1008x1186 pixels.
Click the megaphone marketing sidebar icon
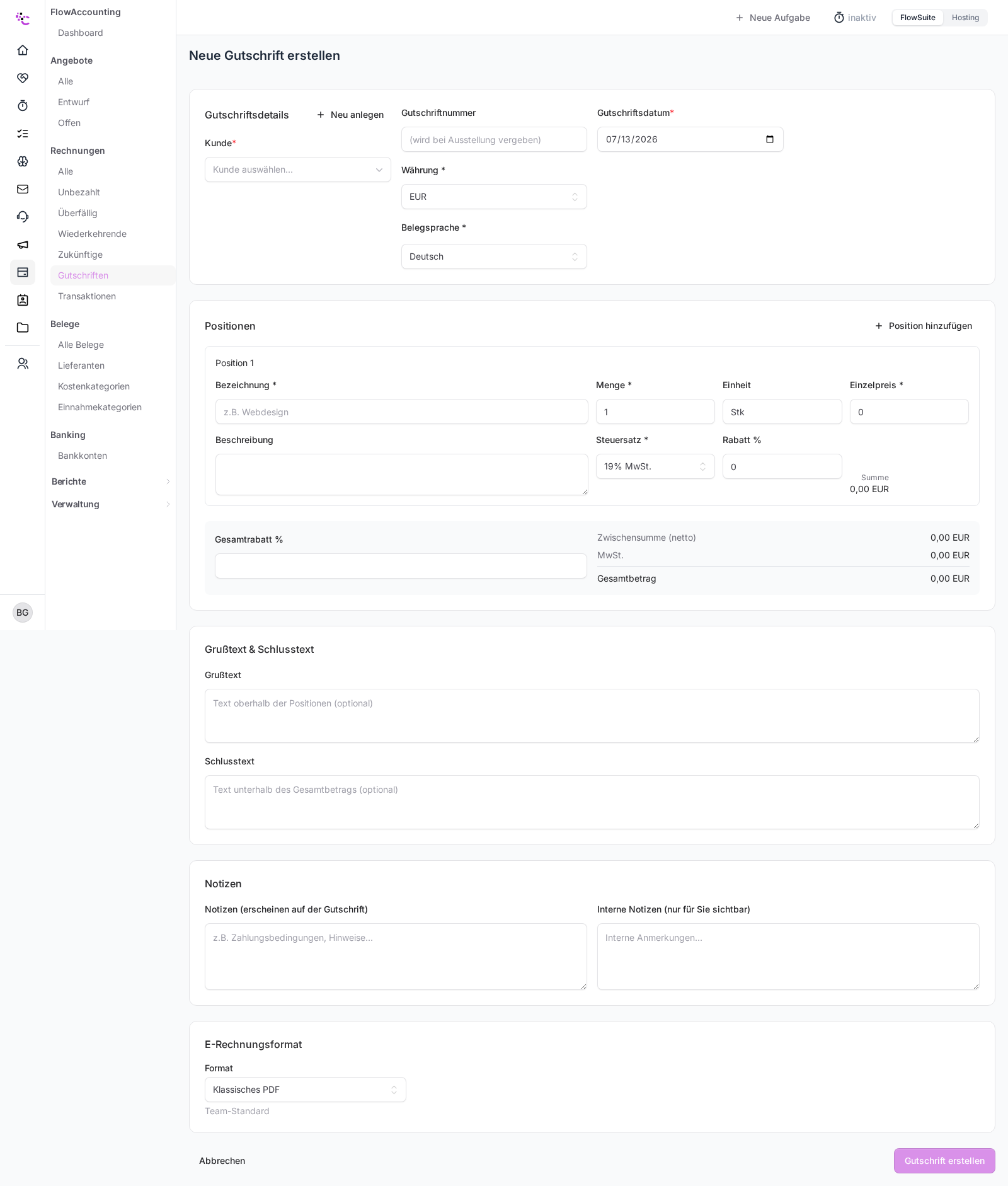pyautogui.click(x=23, y=244)
